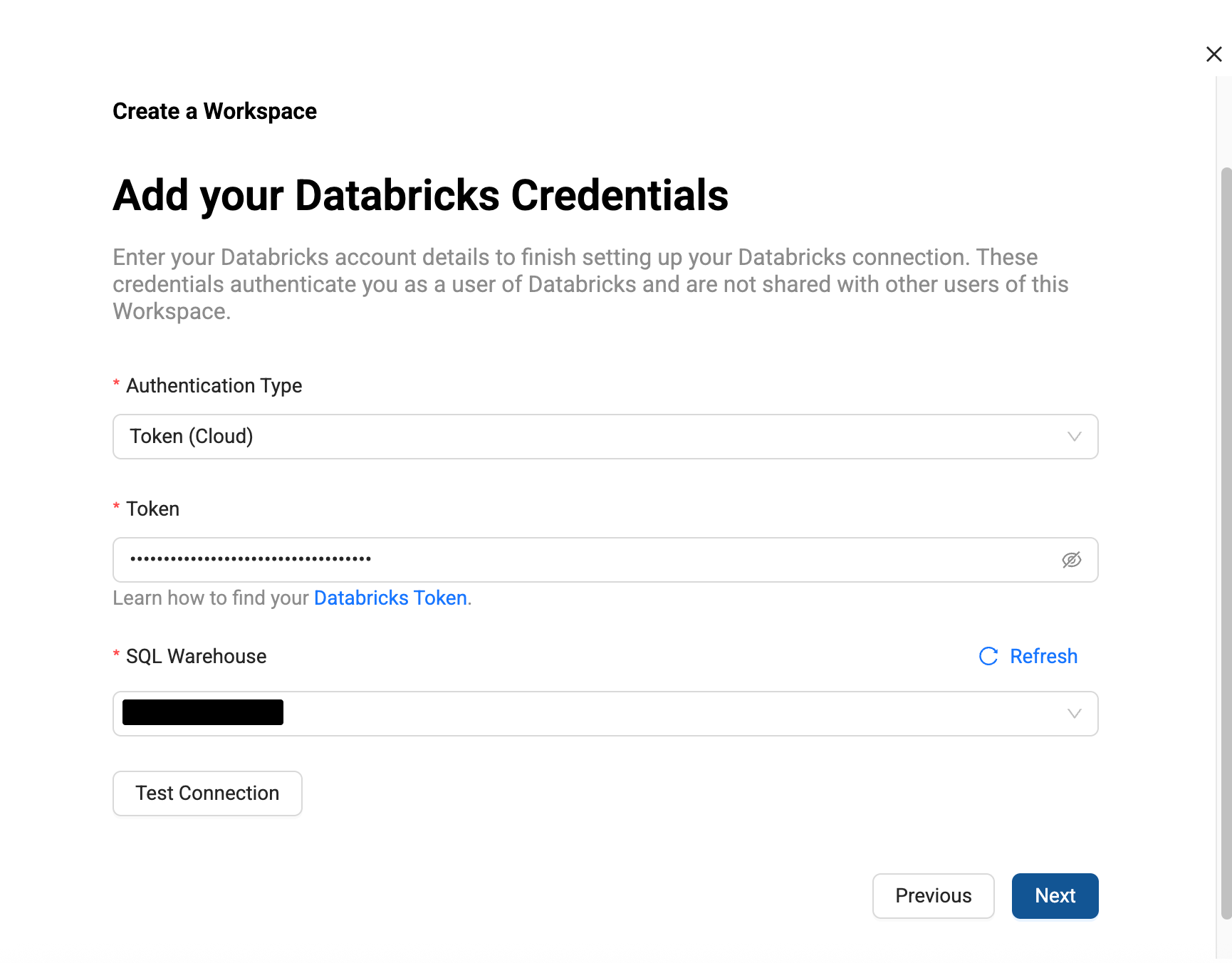Go back with the Previous button
This screenshot has width=1232, height=963.
click(933, 896)
